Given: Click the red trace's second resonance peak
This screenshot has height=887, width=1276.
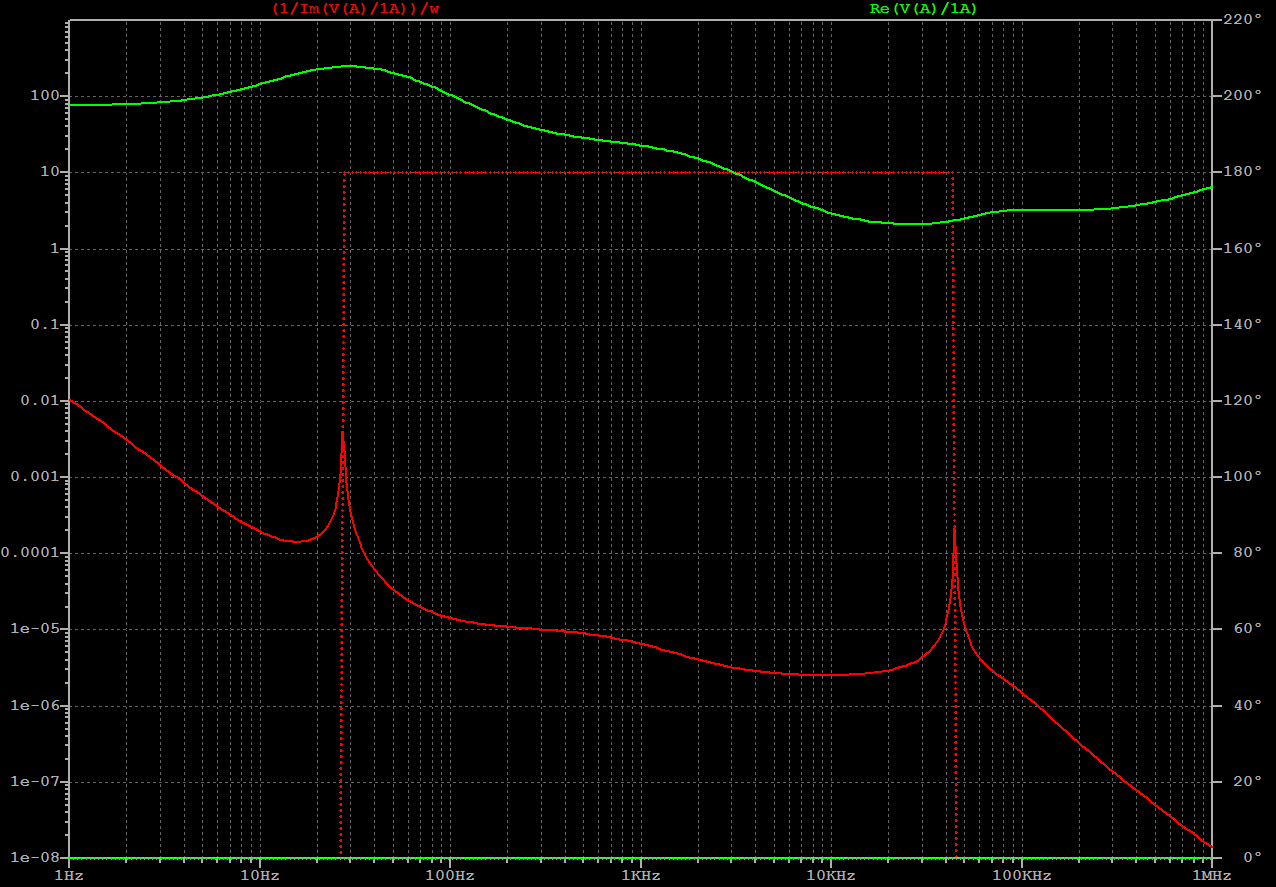Looking at the screenshot, I should [954, 527].
